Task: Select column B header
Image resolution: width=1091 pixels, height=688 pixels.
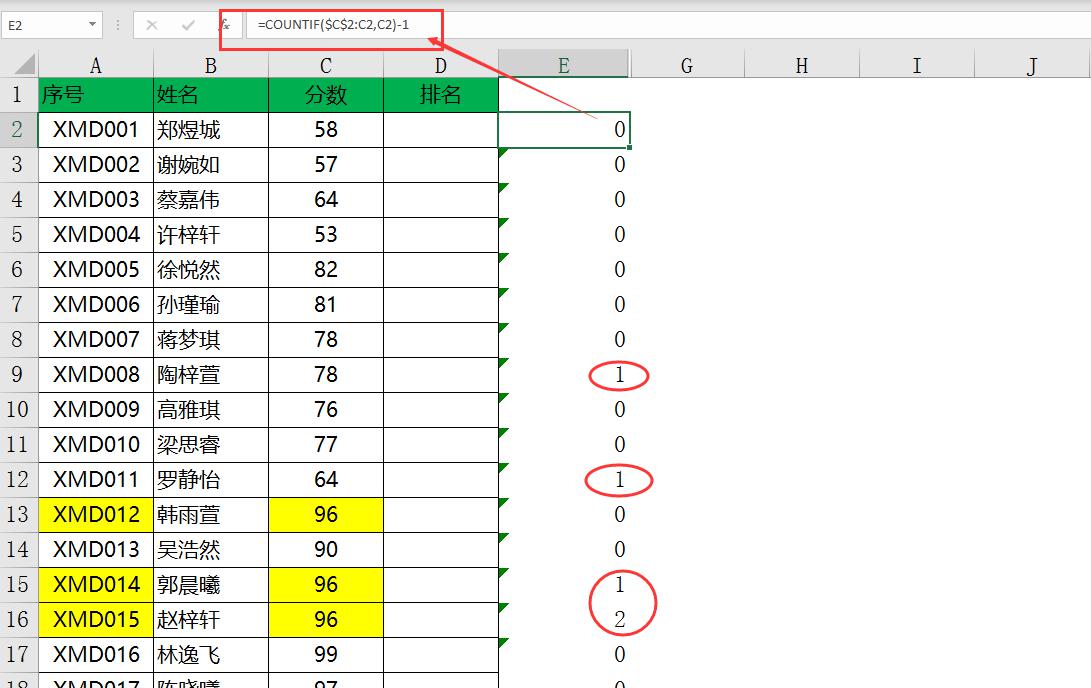Action: [211, 65]
